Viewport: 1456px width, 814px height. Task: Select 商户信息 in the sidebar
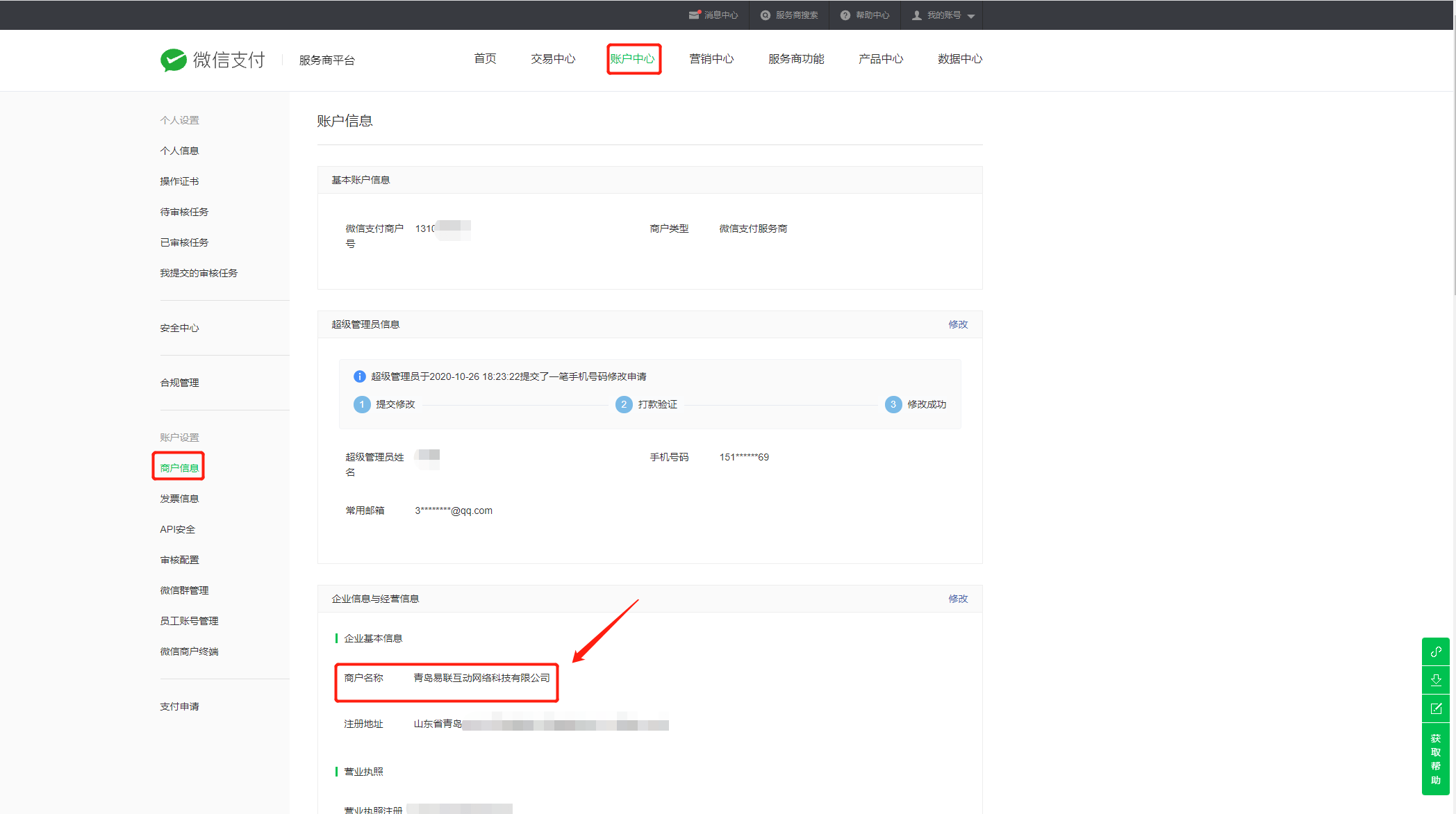179,468
